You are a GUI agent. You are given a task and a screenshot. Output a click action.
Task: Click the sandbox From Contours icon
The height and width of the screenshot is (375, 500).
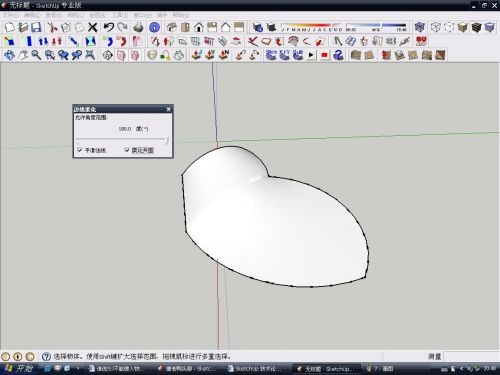pyautogui.click(x=356, y=55)
